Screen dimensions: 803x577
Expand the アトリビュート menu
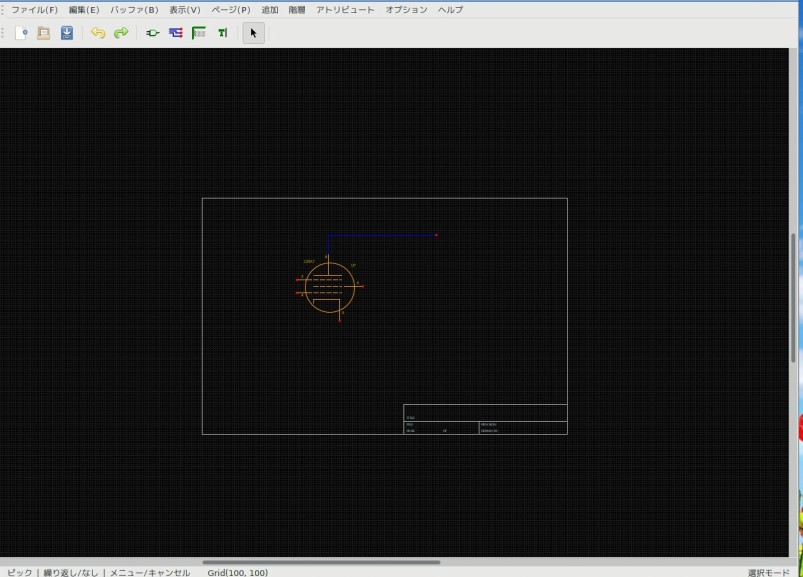coord(345,9)
